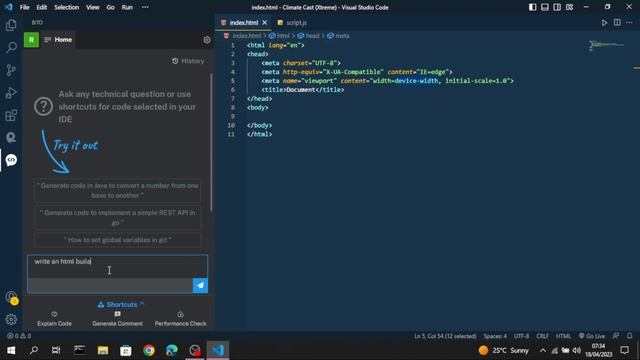Open the Edit menu
The height and width of the screenshot is (360, 640).
tap(42, 7)
